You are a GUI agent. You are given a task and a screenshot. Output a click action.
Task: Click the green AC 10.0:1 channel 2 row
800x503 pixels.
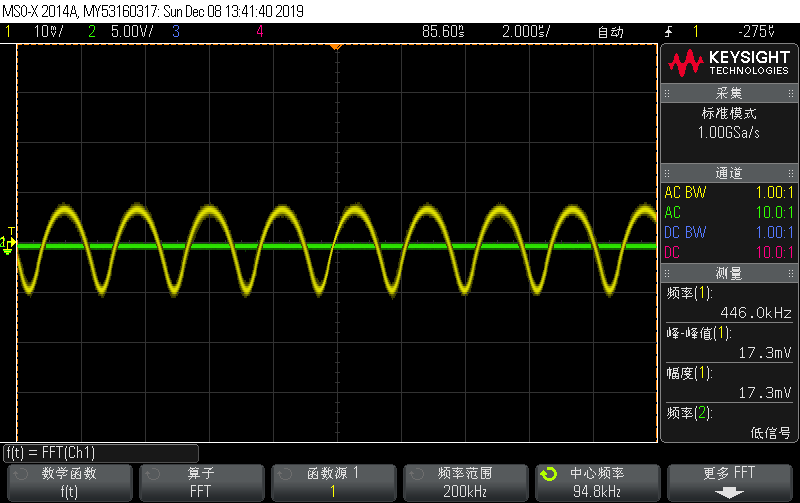[729, 213]
